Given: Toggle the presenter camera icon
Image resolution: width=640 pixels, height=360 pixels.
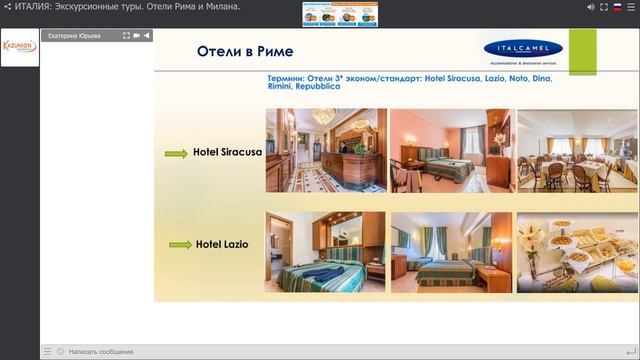Looking at the screenshot, I should coord(136,36).
